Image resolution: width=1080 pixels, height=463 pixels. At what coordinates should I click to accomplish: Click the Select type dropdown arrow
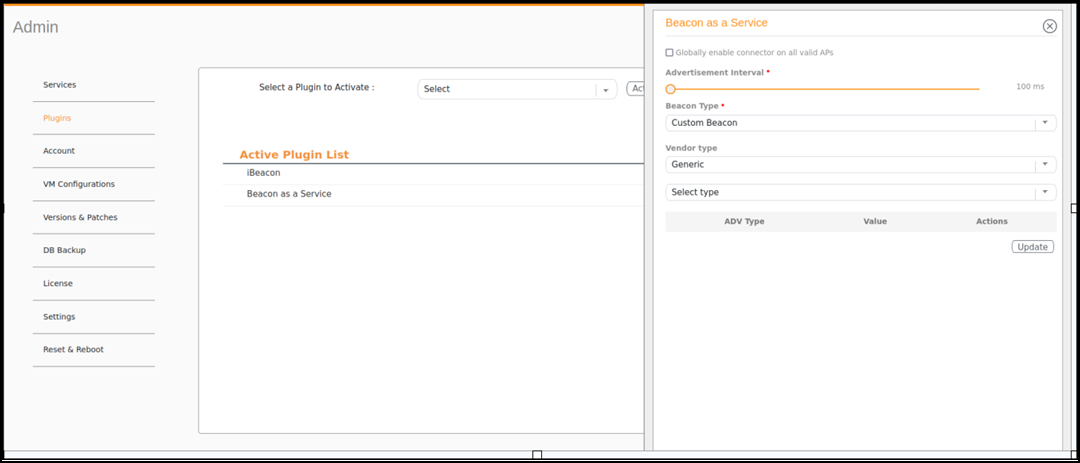(x=1045, y=192)
